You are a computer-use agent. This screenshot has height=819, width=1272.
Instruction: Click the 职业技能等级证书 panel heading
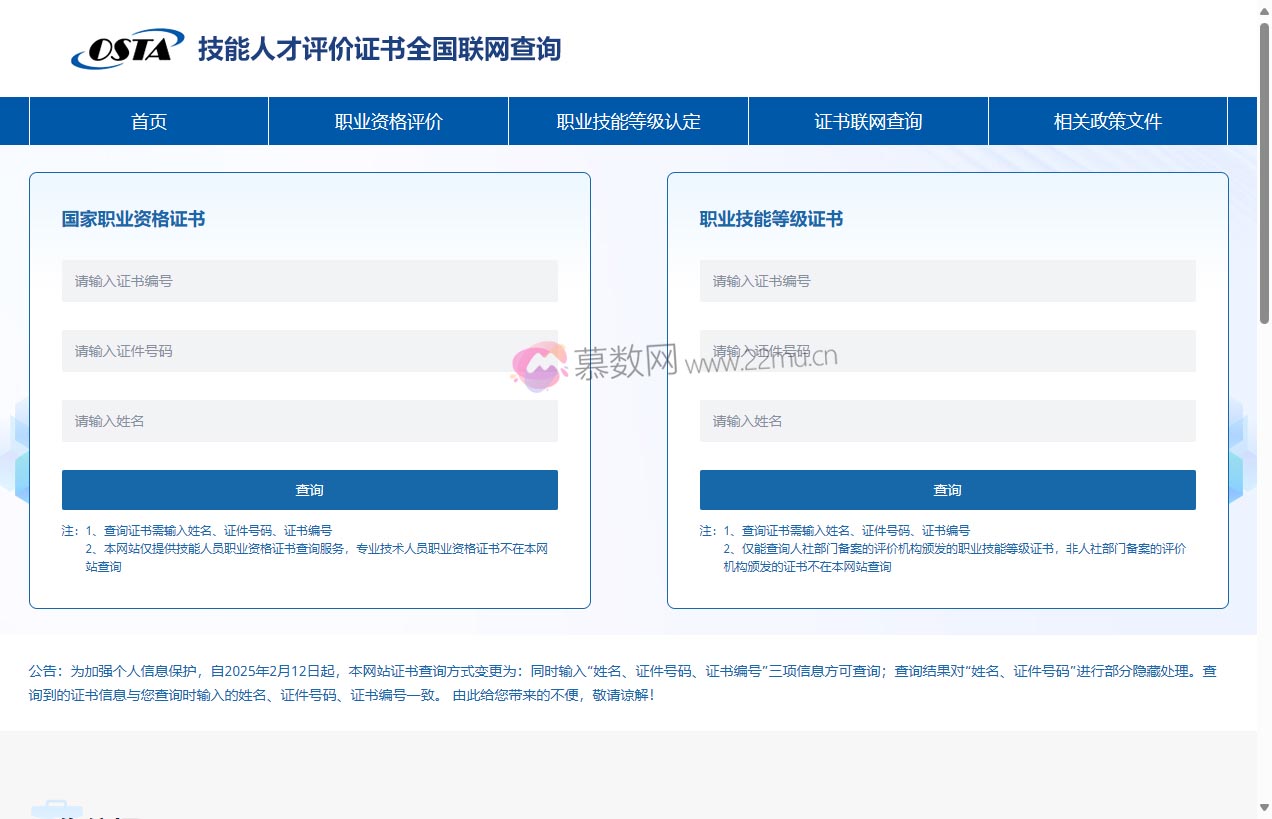[771, 219]
